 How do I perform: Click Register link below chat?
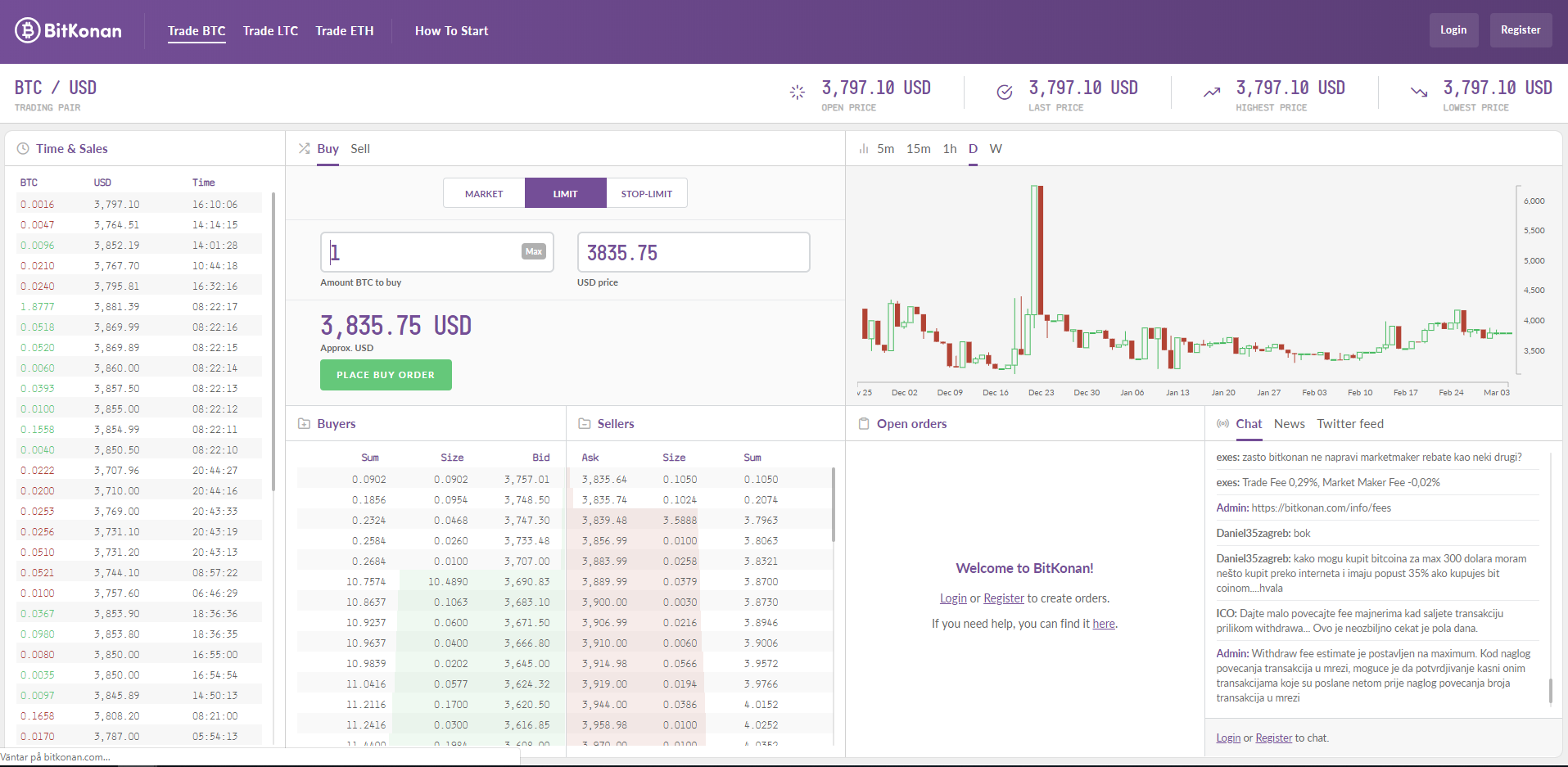click(x=1274, y=738)
